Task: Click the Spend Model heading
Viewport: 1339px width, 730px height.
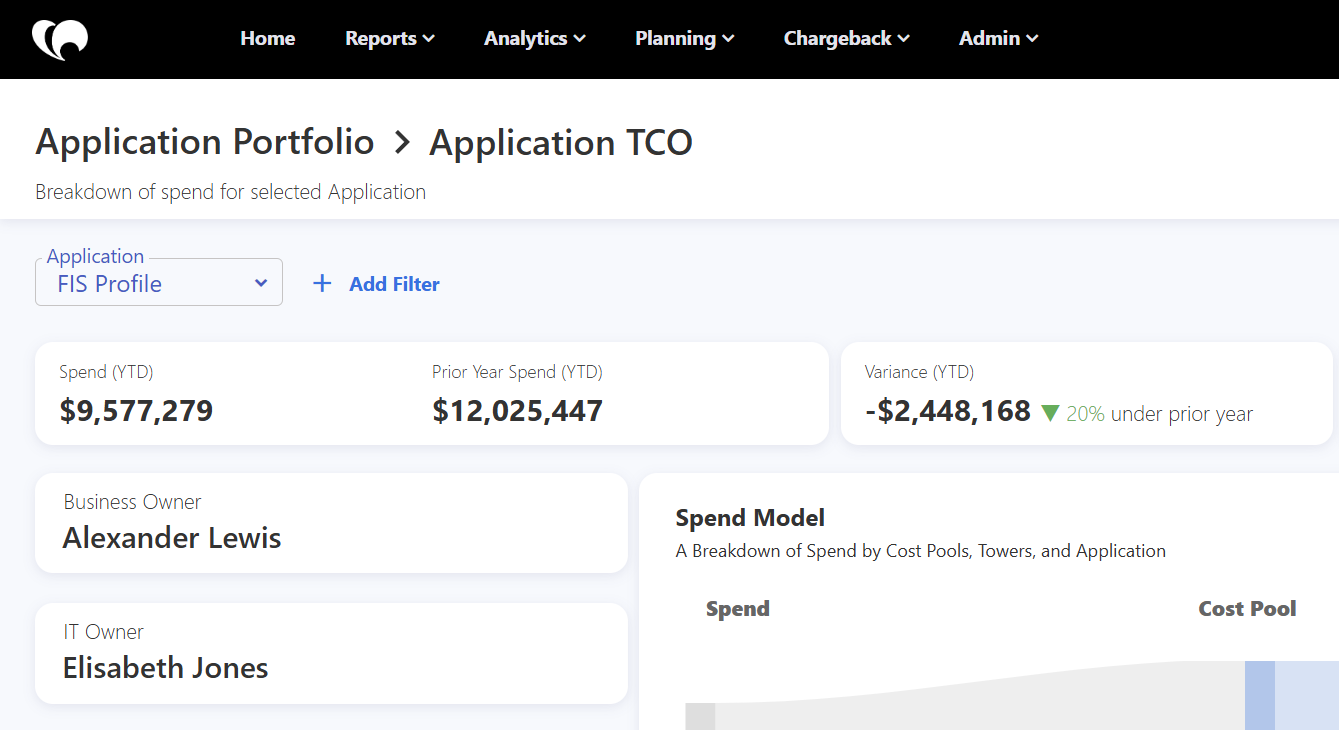Action: pos(750,518)
